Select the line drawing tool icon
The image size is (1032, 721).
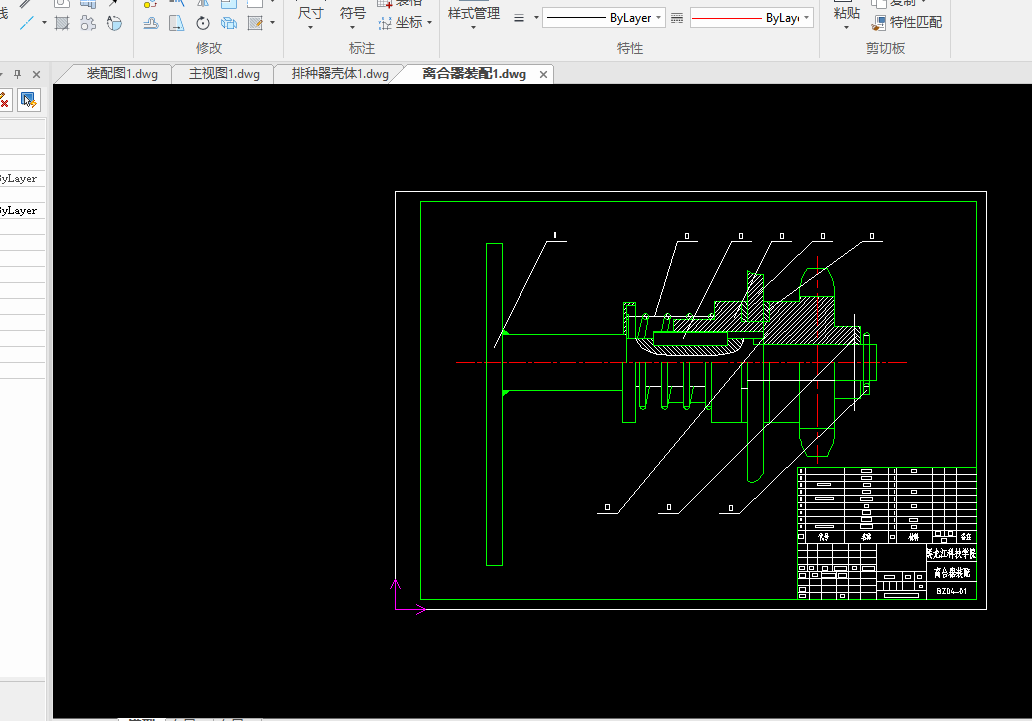coord(27,23)
